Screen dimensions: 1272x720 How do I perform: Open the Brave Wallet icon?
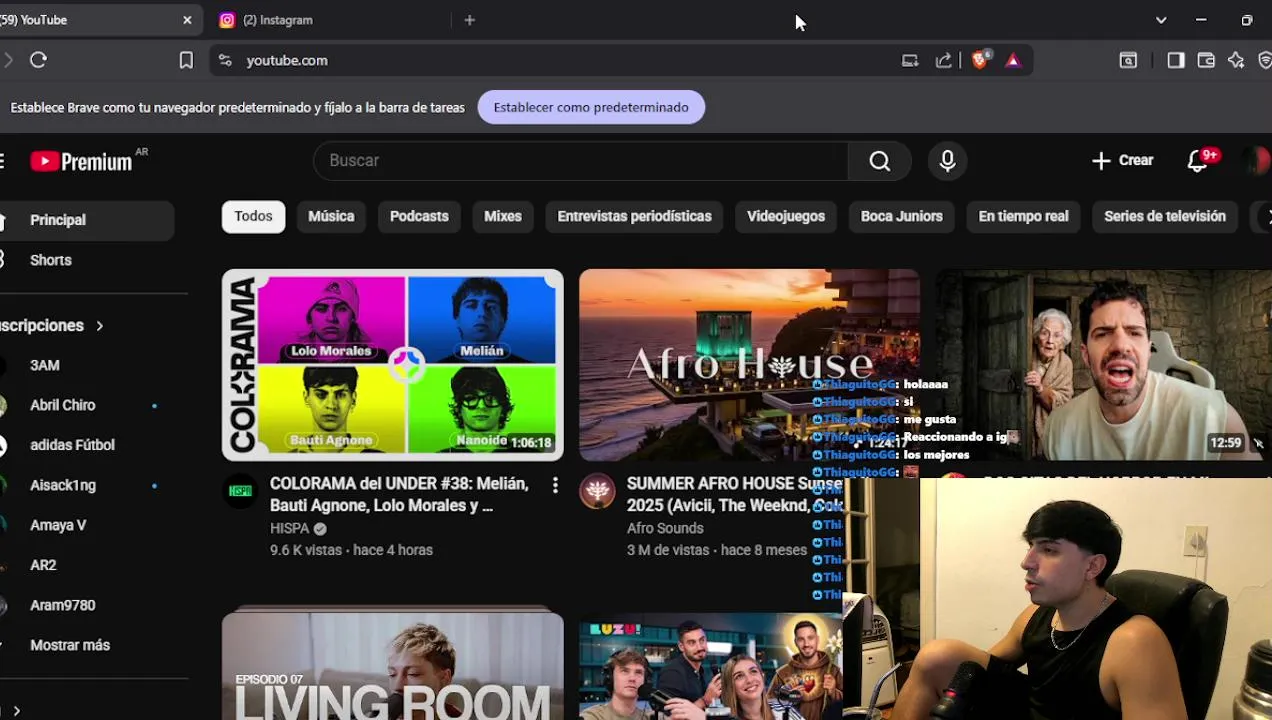1206,60
